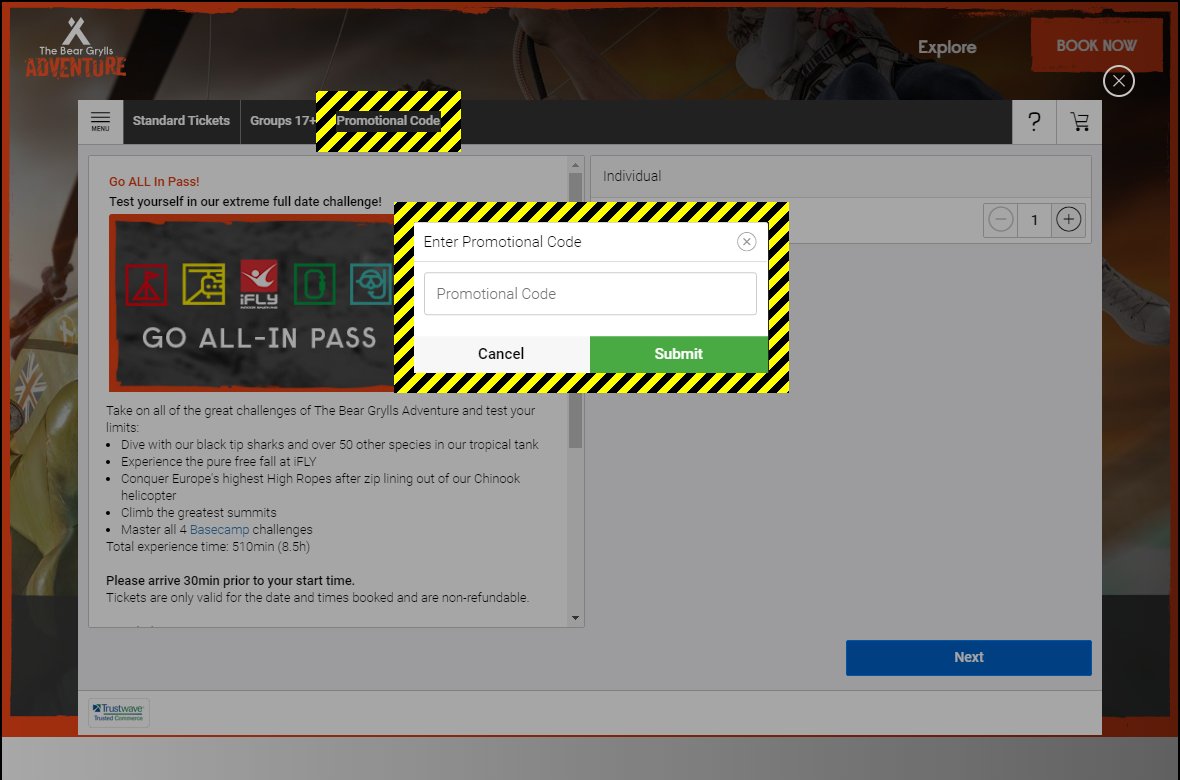
Task: Switch to the Groups 17+ tab
Action: point(283,121)
